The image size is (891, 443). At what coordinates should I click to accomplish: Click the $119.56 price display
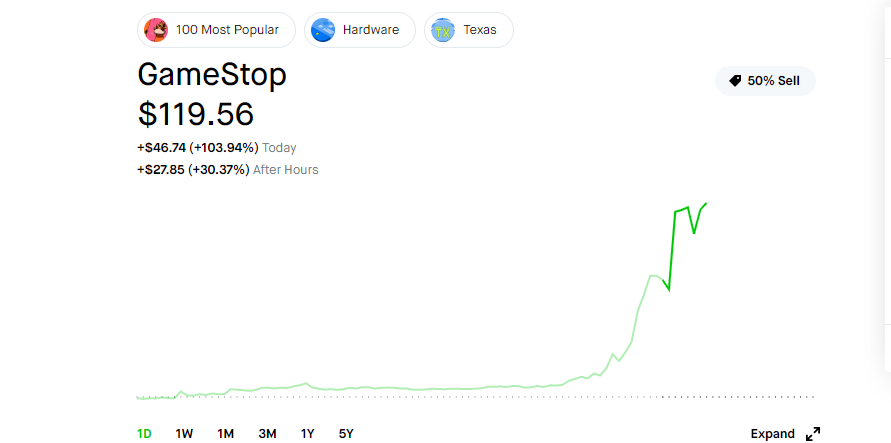pos(195,113)
